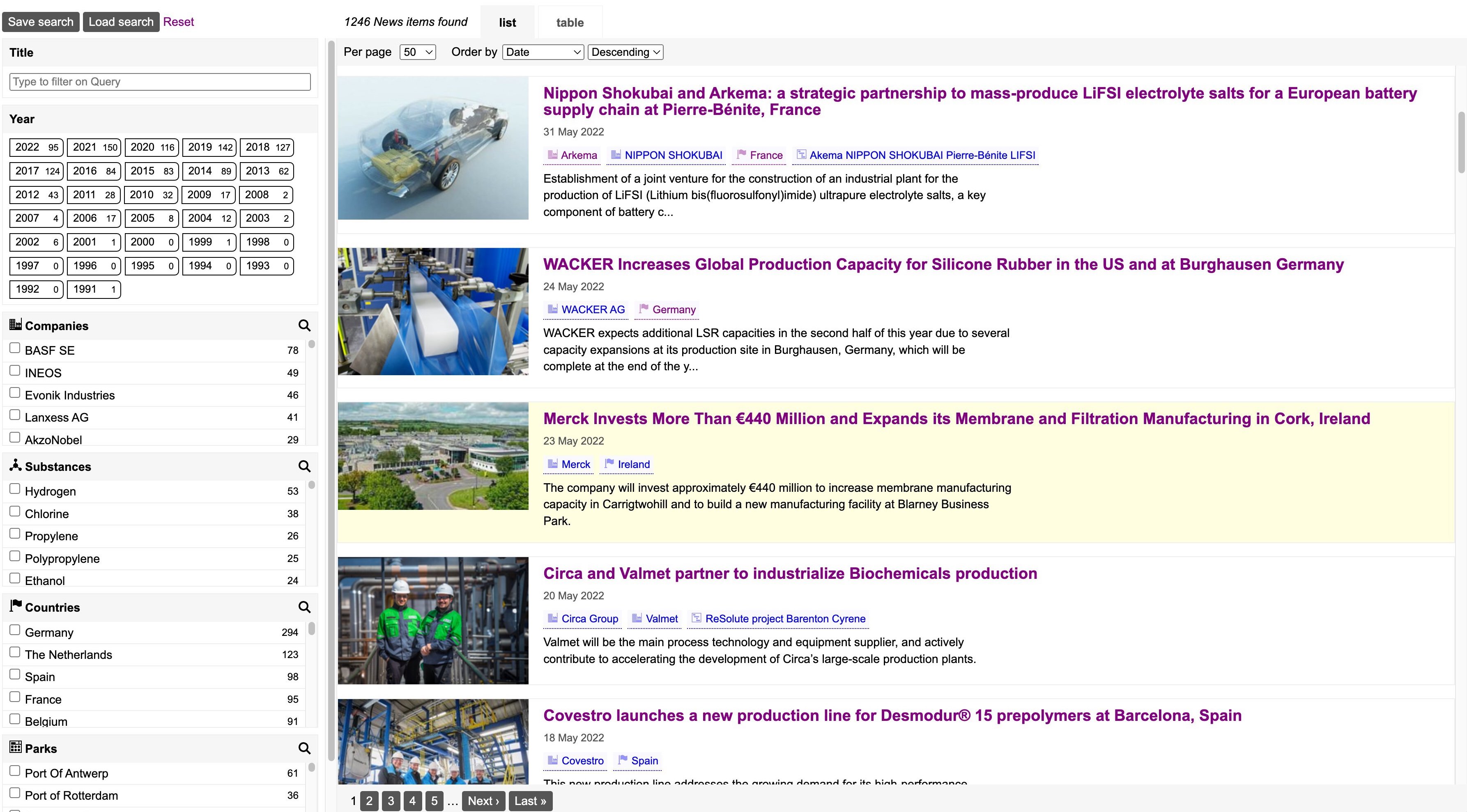Viewport: 1467px width, 812px height.
Task: Click the search icon in the Companies panel
Action: pos(304,325)
